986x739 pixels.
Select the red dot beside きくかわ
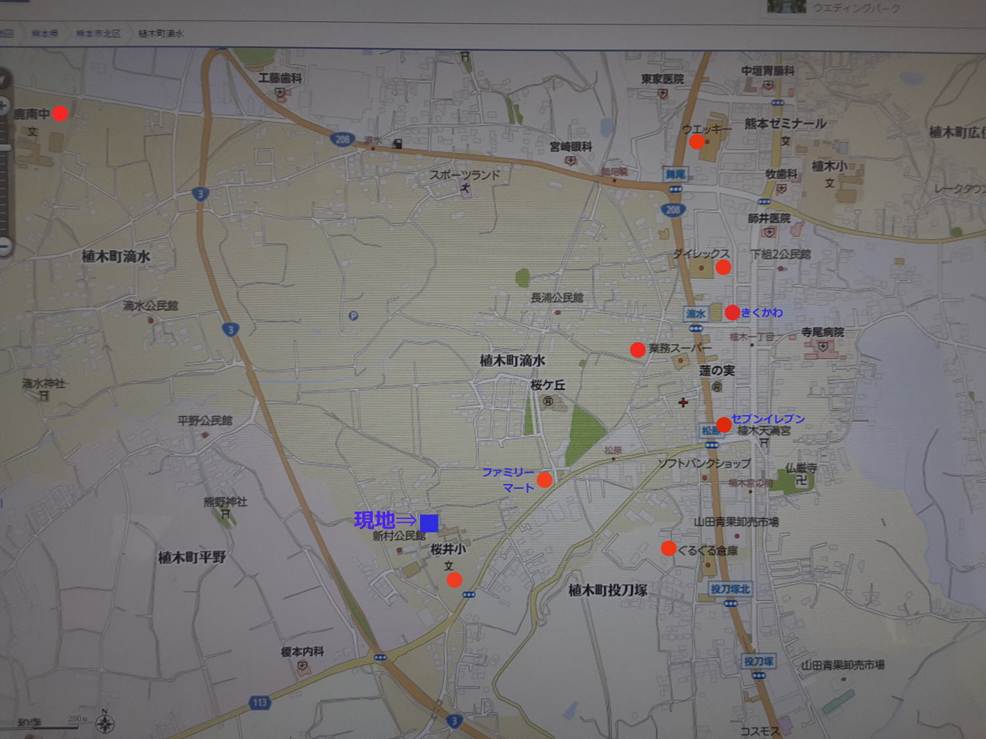click(x=732, y=312)
